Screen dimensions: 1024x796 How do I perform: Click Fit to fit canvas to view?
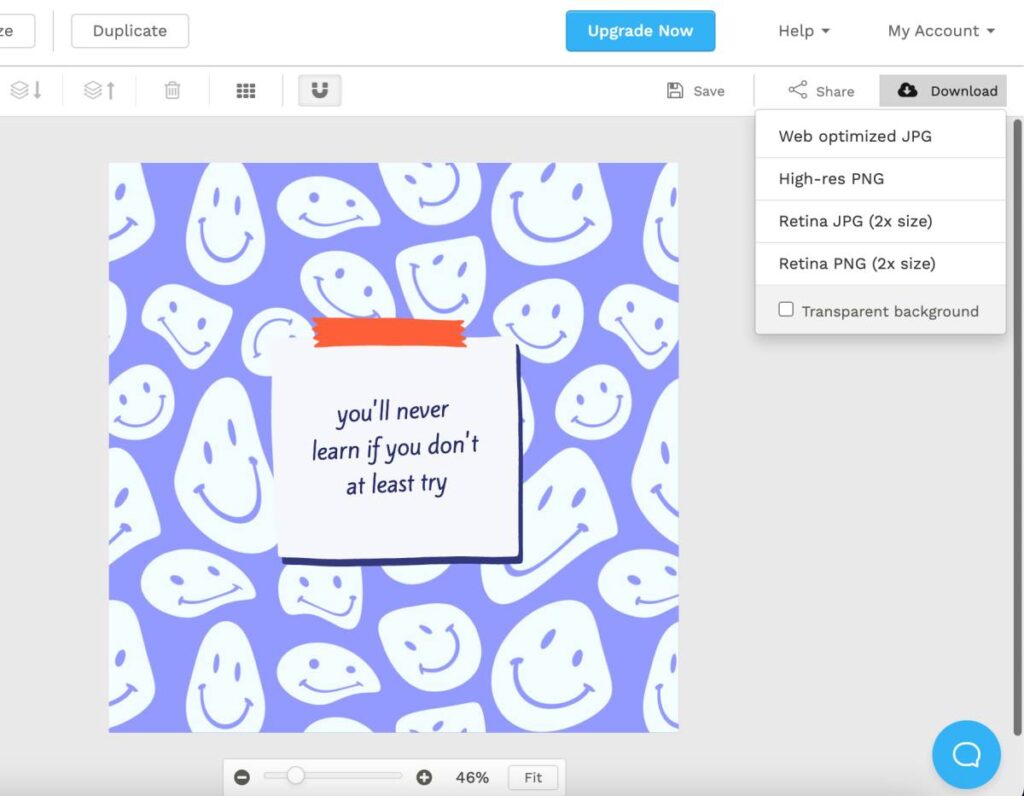[533, 777]
